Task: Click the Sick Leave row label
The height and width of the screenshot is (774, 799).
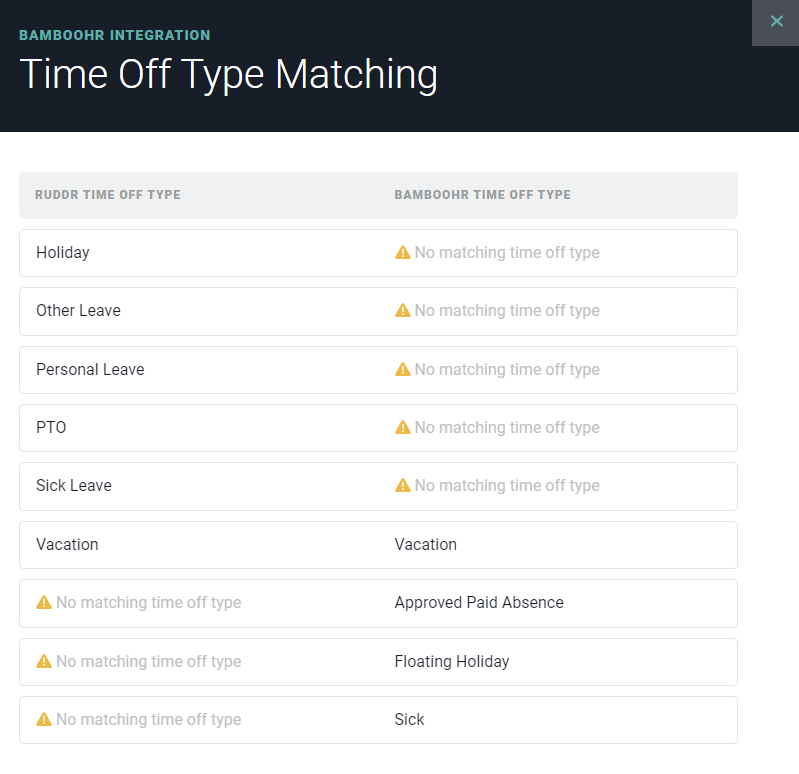Action: pos(74,486)
